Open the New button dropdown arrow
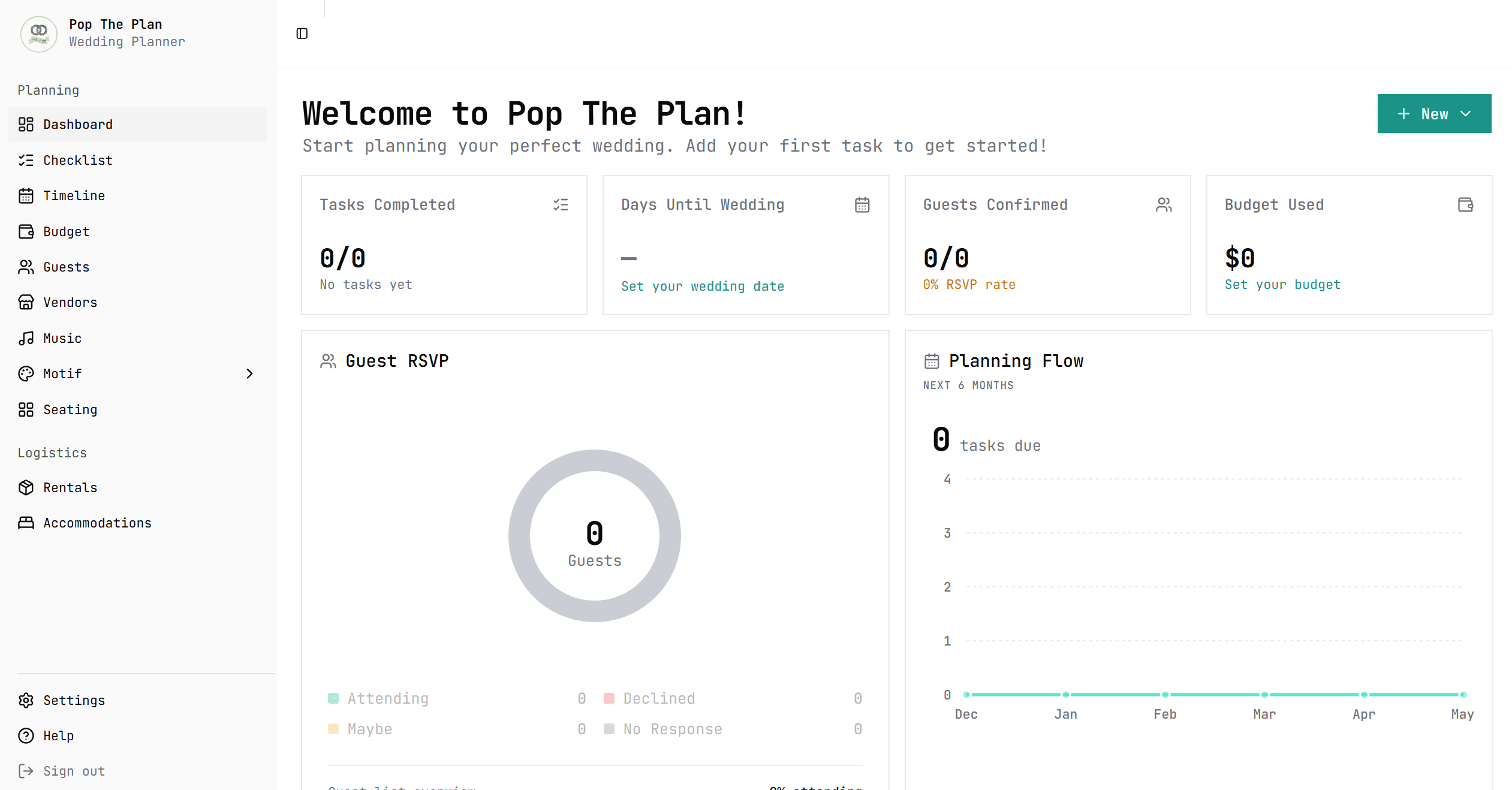 click(1467, 113)
